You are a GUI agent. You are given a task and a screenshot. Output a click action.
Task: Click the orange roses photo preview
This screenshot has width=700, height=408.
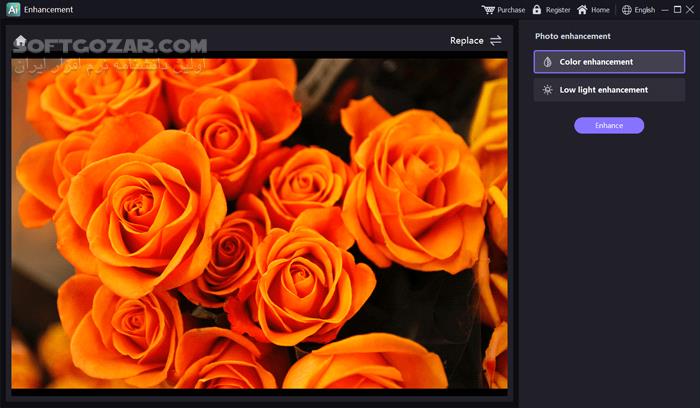(259, 223)
